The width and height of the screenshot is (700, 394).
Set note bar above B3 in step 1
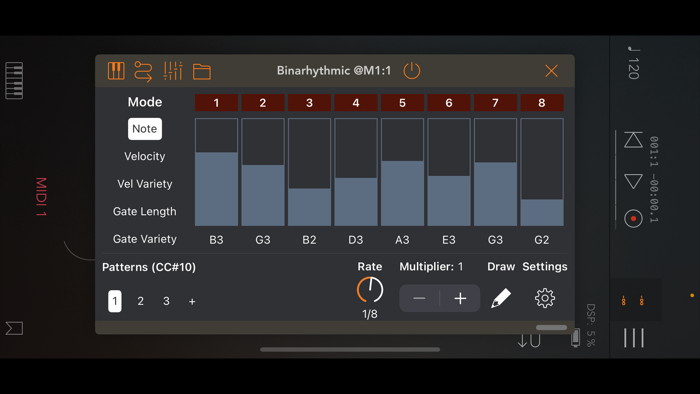point(217,172)
